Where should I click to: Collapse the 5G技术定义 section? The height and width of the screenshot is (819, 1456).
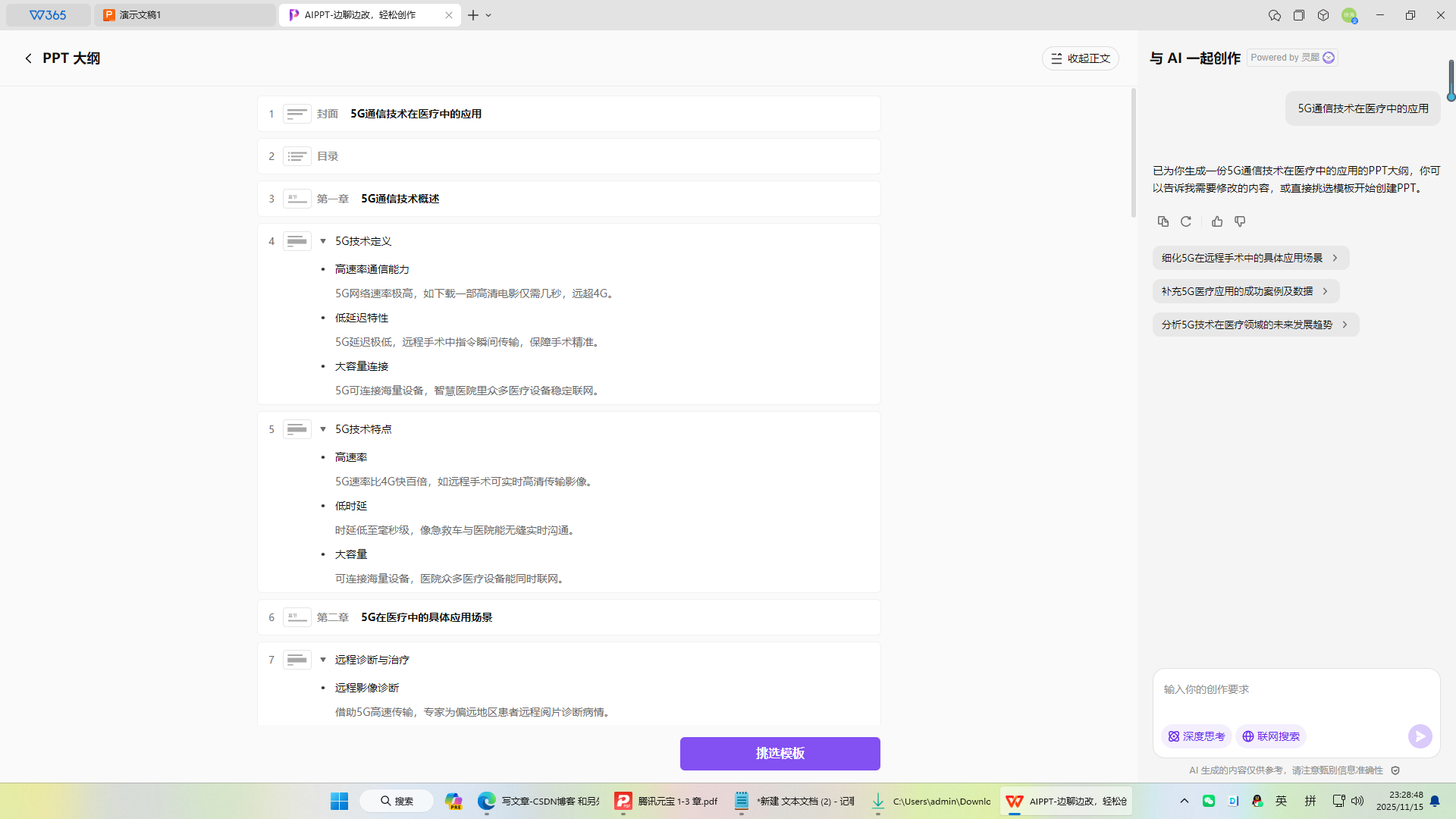click(x=322, y=241)
